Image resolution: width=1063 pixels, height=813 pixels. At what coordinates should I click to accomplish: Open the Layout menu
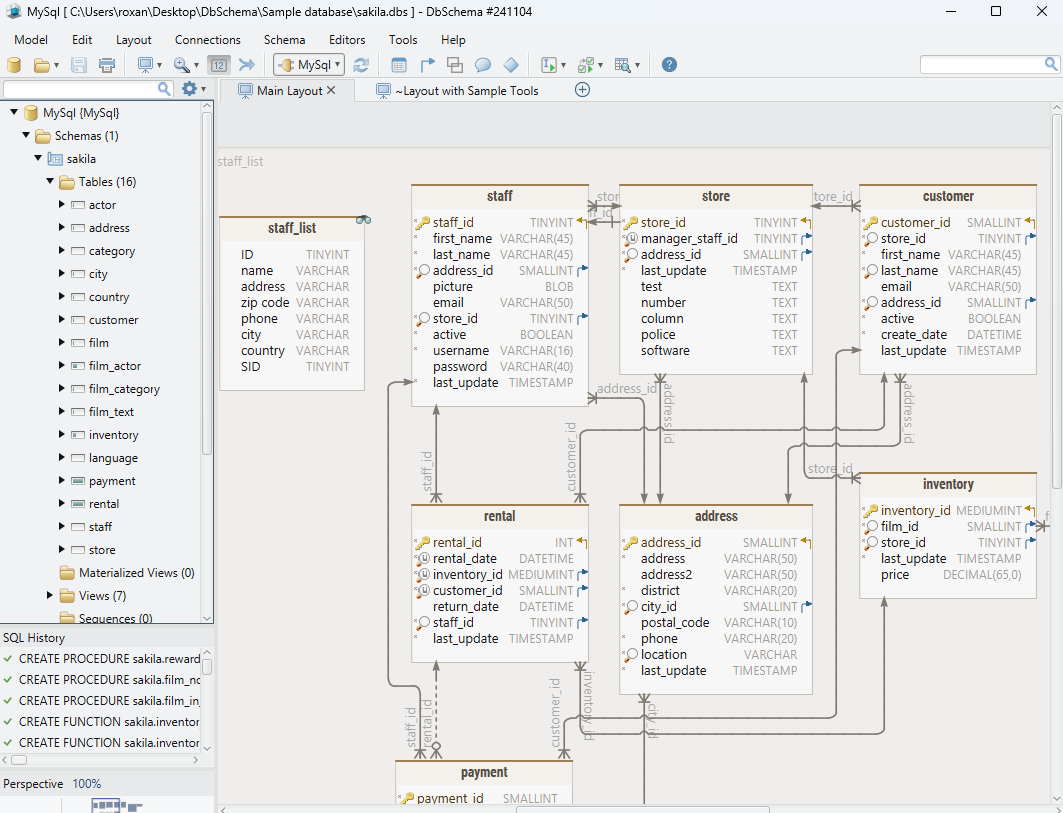coord(134,40)
